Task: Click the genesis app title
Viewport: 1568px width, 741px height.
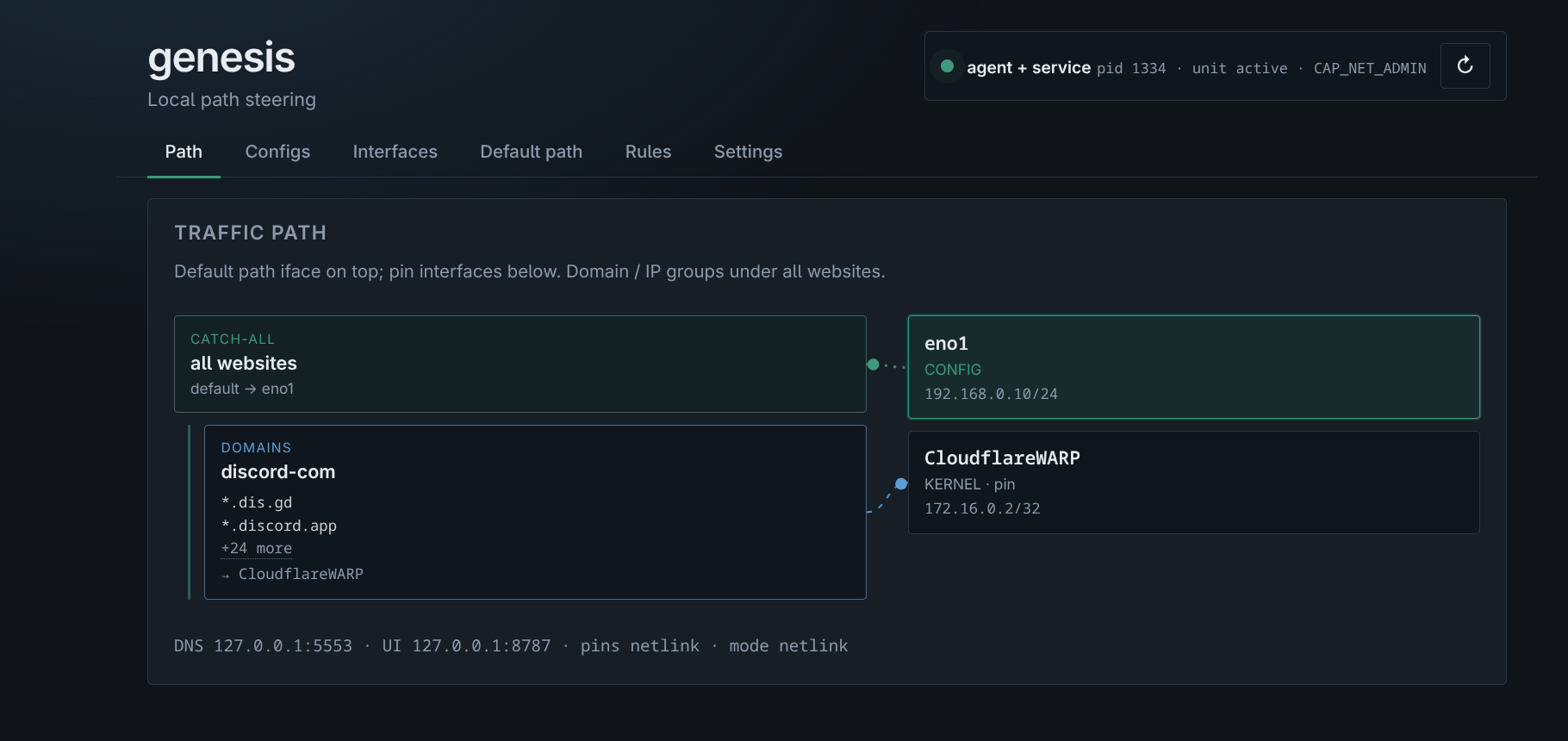Action: click(x=221, y=58)
